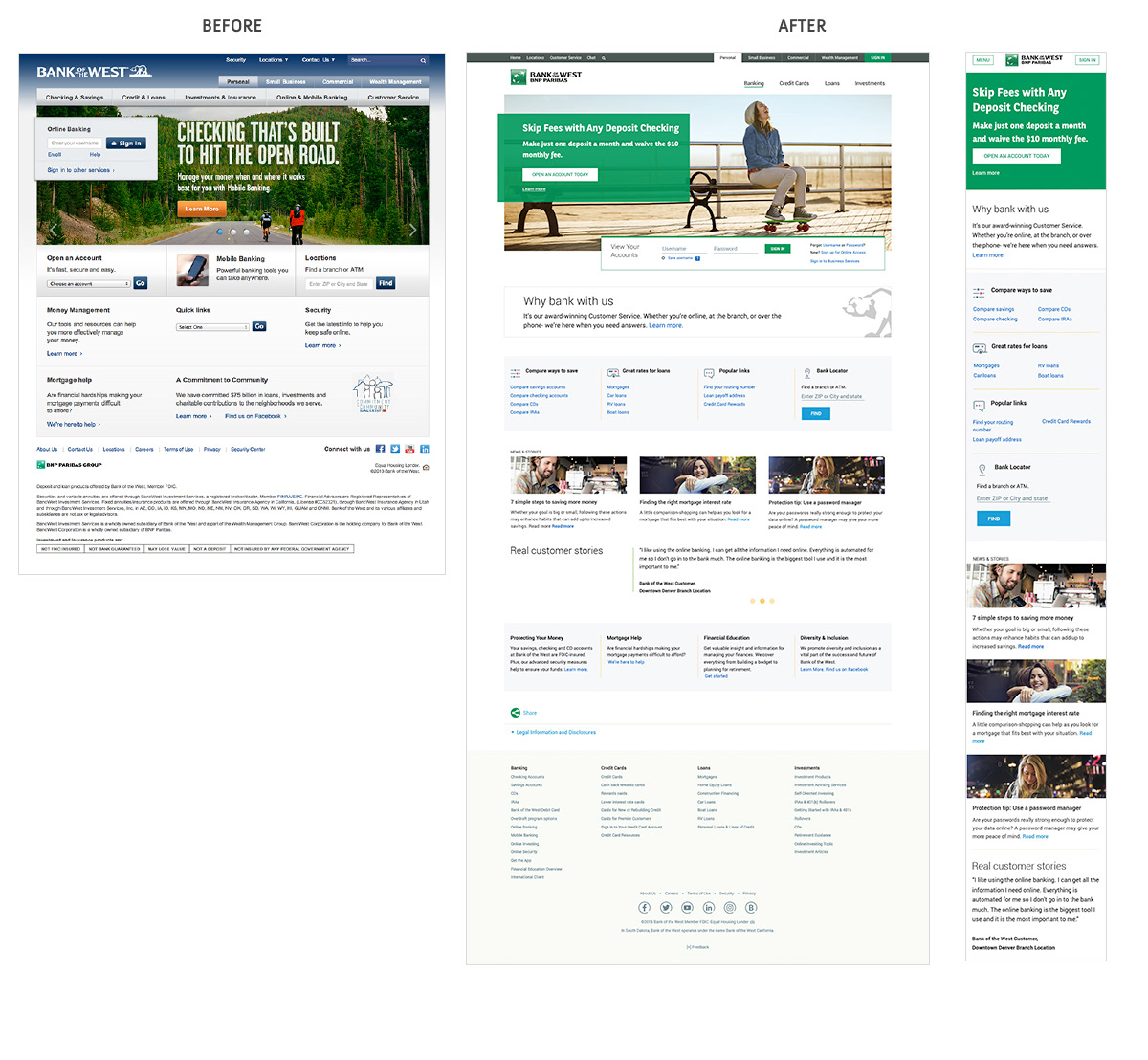
Task: Open the Quick links Select One dropdown
Action: coord(212,327)
